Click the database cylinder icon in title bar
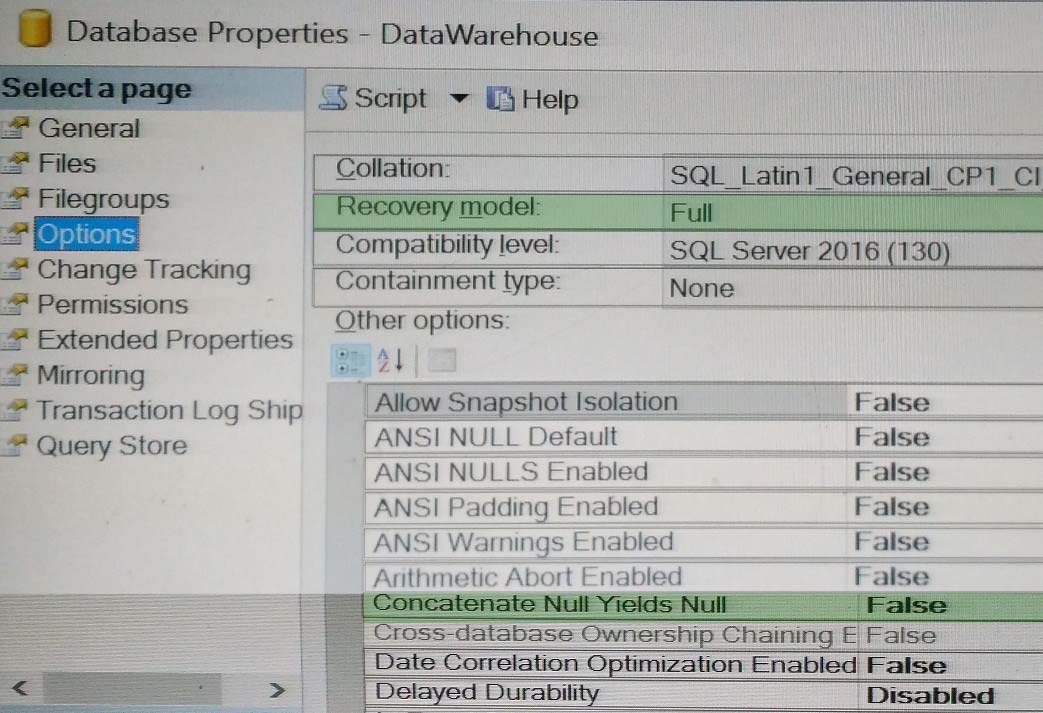Image resolution: width=1043 pixels, height=713 pixels. click(x=35, y=28)
